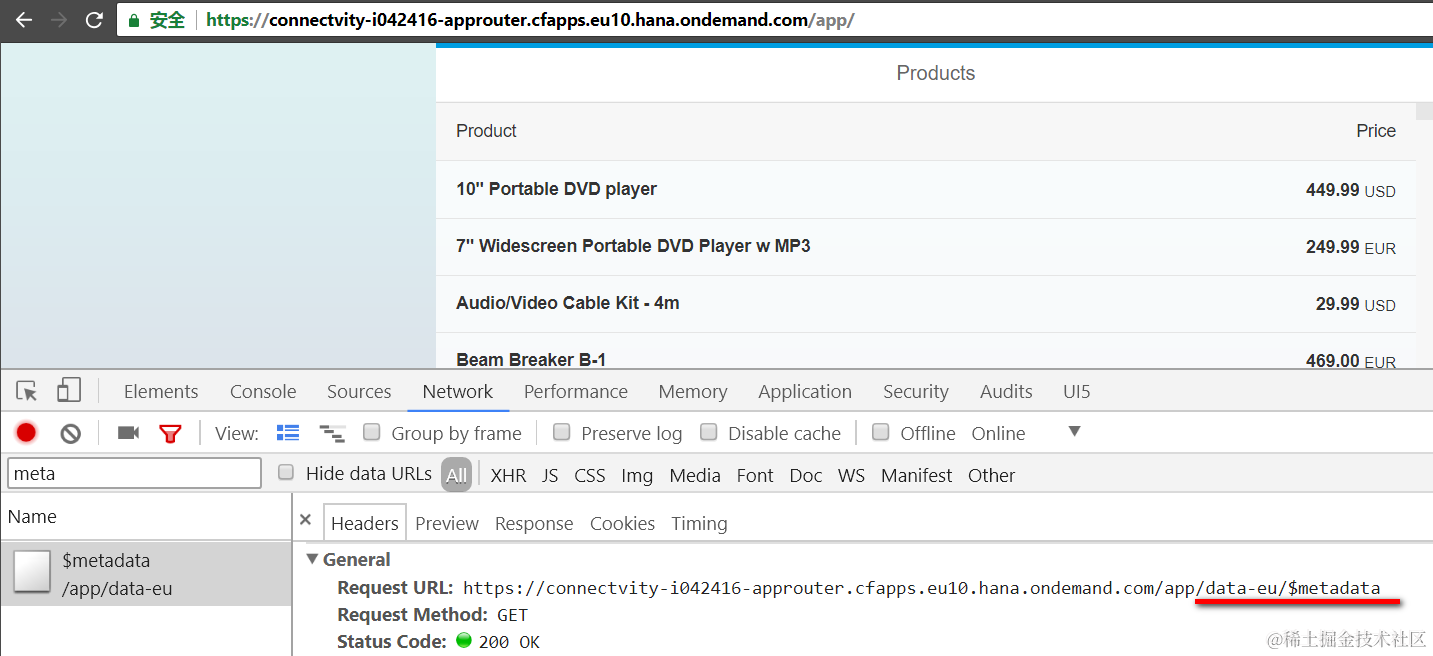Clear the network log icon
Viewport: 1433px width, 656px height.
(x=70, y=433)
